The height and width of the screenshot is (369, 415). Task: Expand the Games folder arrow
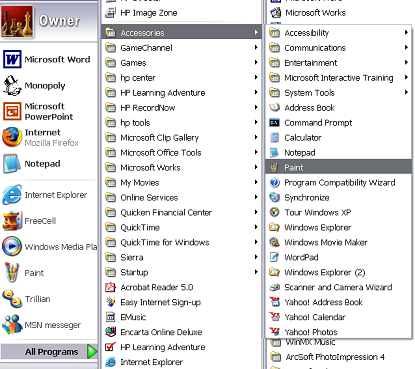coord(256,62)
